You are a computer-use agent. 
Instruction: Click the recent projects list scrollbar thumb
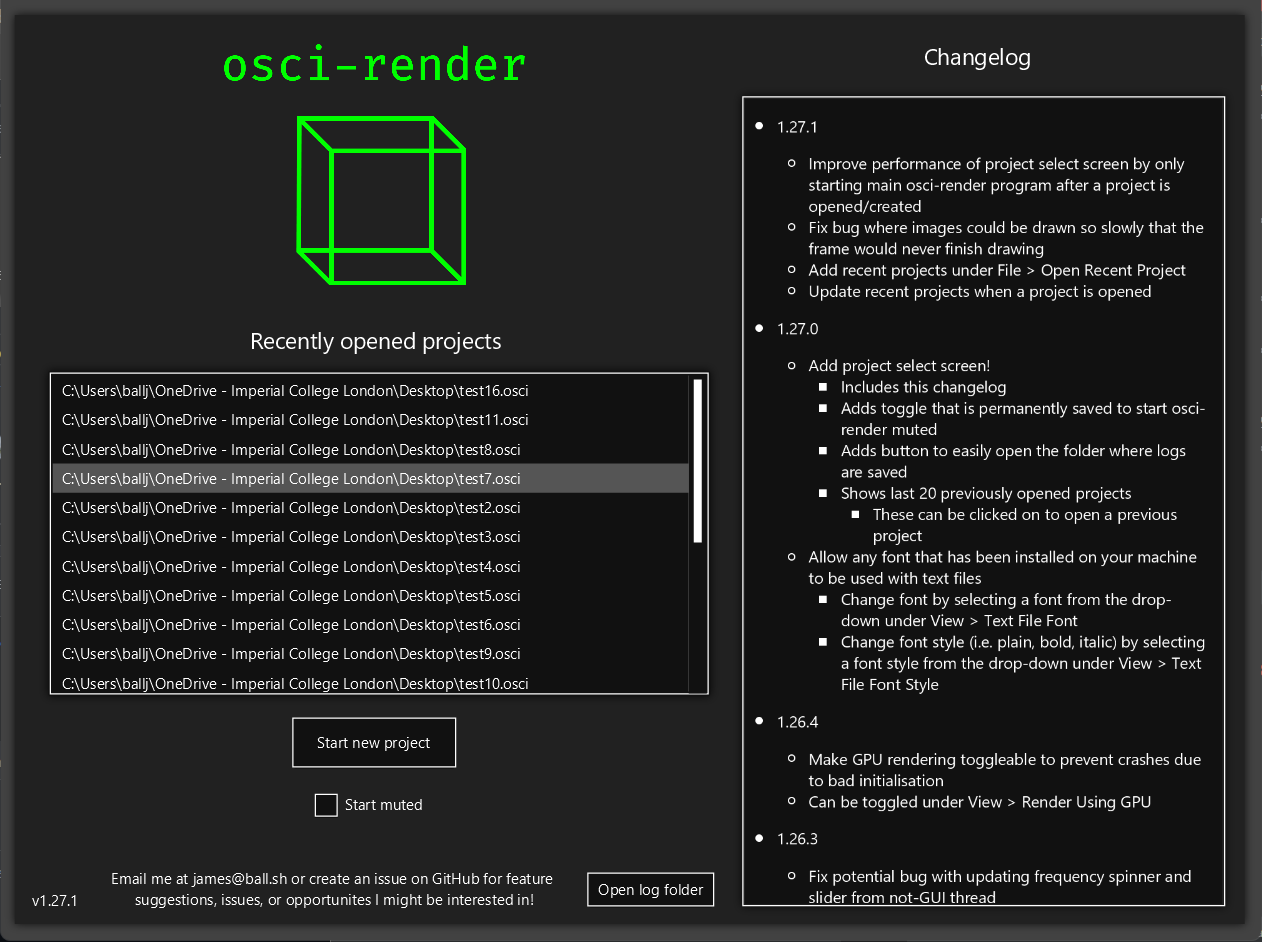(x=697, y=460)
